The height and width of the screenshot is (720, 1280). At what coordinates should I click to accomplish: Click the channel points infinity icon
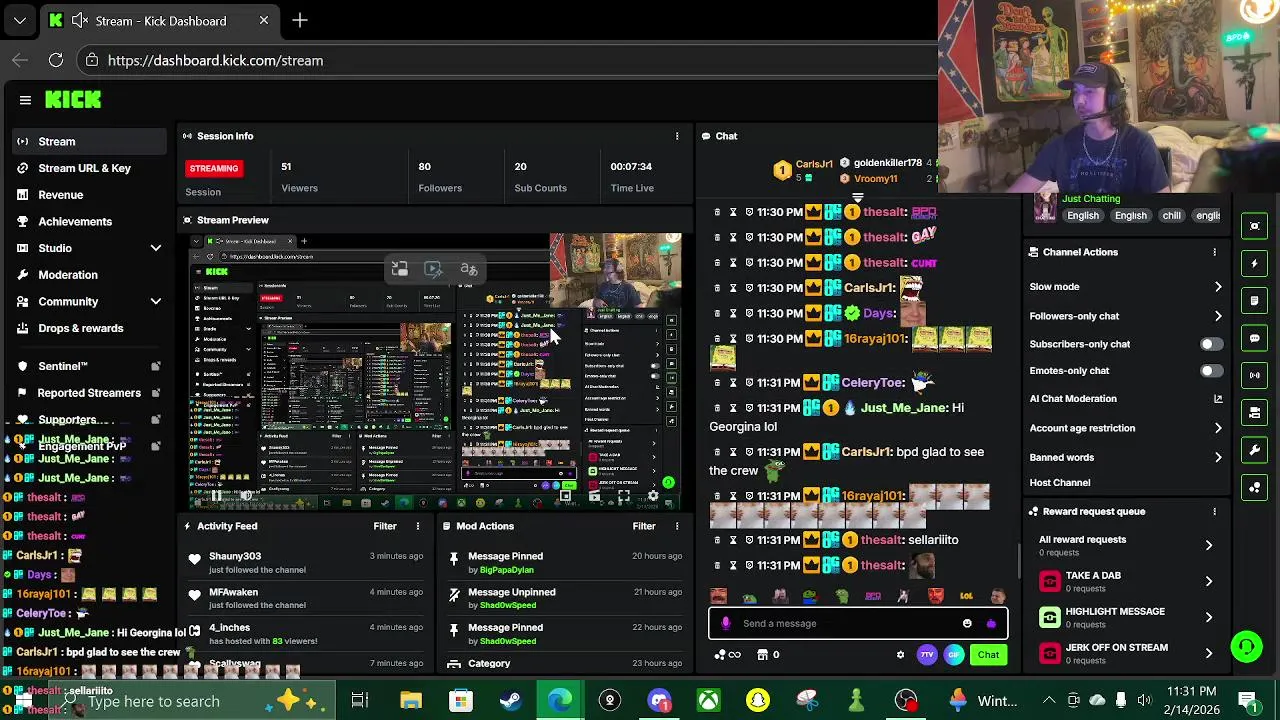[729, 655]
